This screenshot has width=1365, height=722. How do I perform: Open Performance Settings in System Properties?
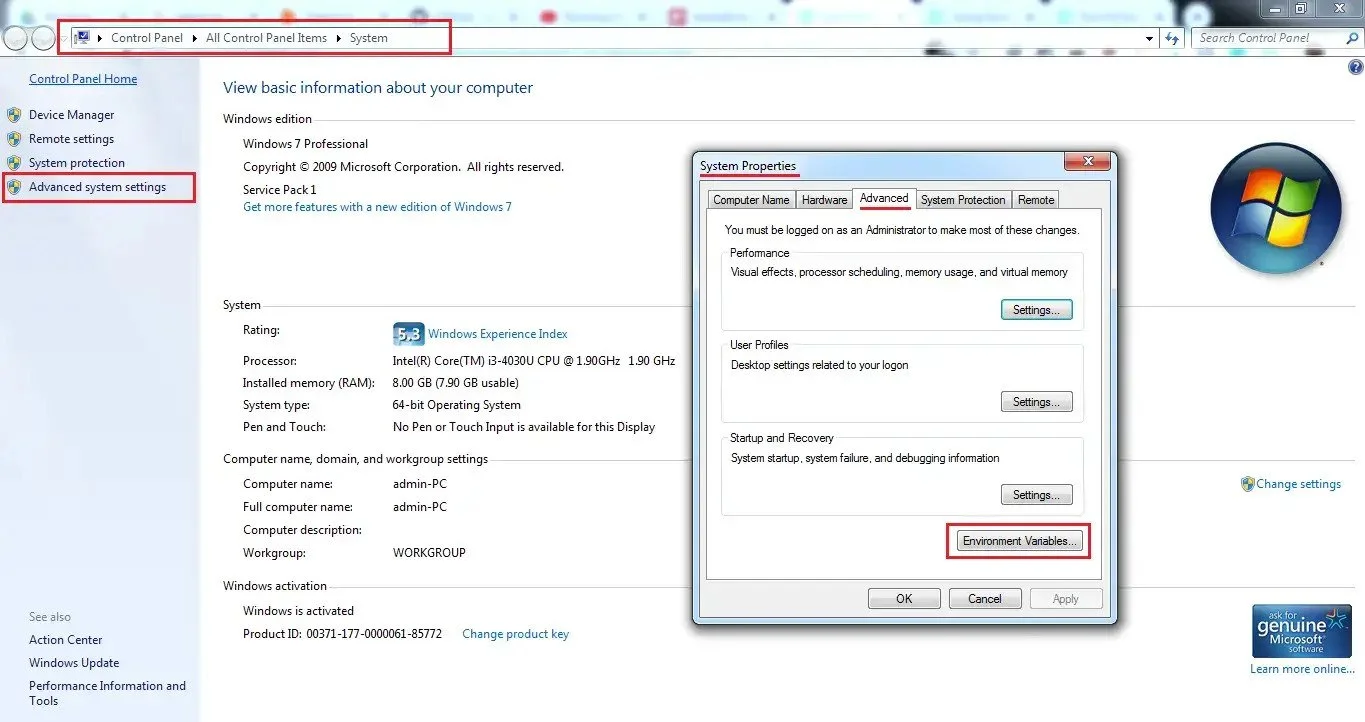1036,309
